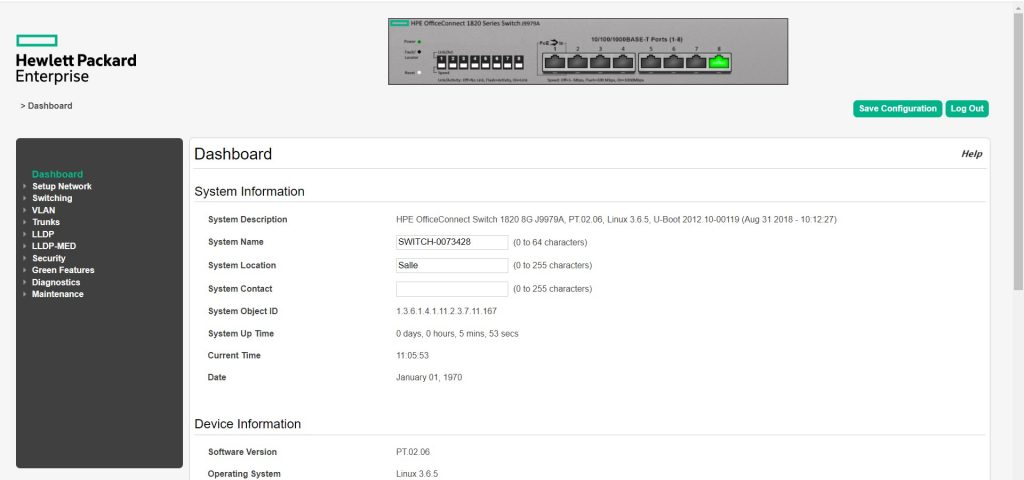Click RJ45 port 7 on switch image
The width and height of the screenshot is (1024, 480).
[x=696, y=62]
